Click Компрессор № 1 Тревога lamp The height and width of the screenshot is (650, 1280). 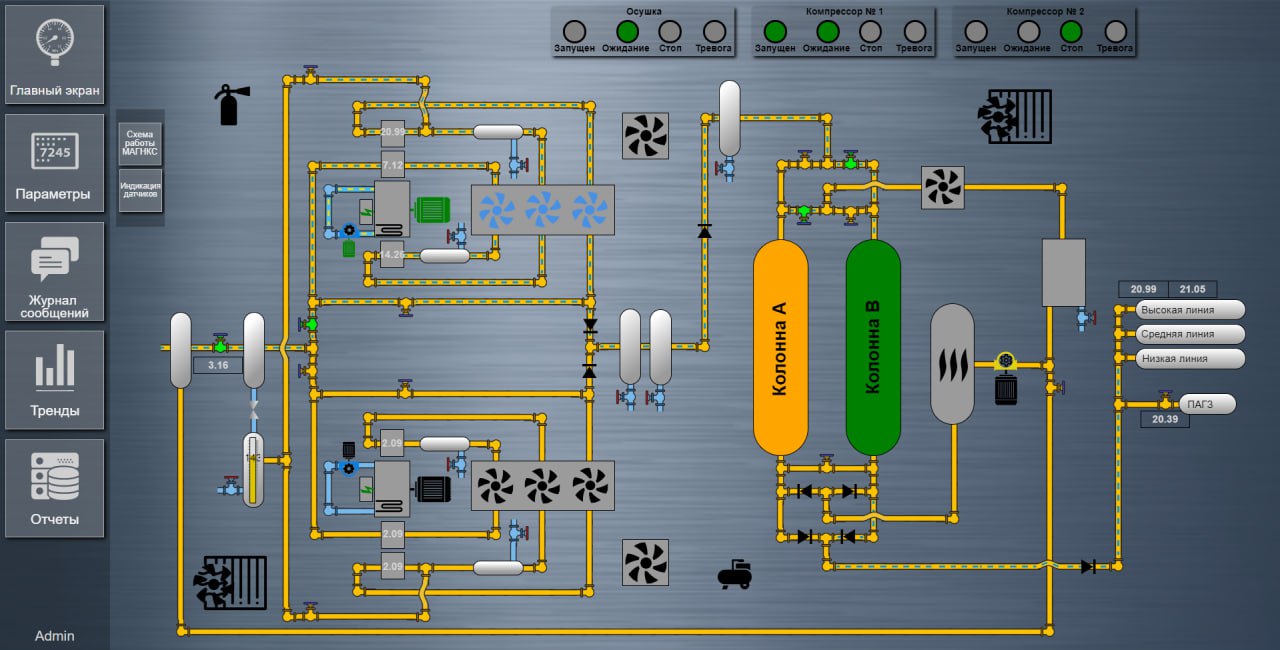pos(914,31)
